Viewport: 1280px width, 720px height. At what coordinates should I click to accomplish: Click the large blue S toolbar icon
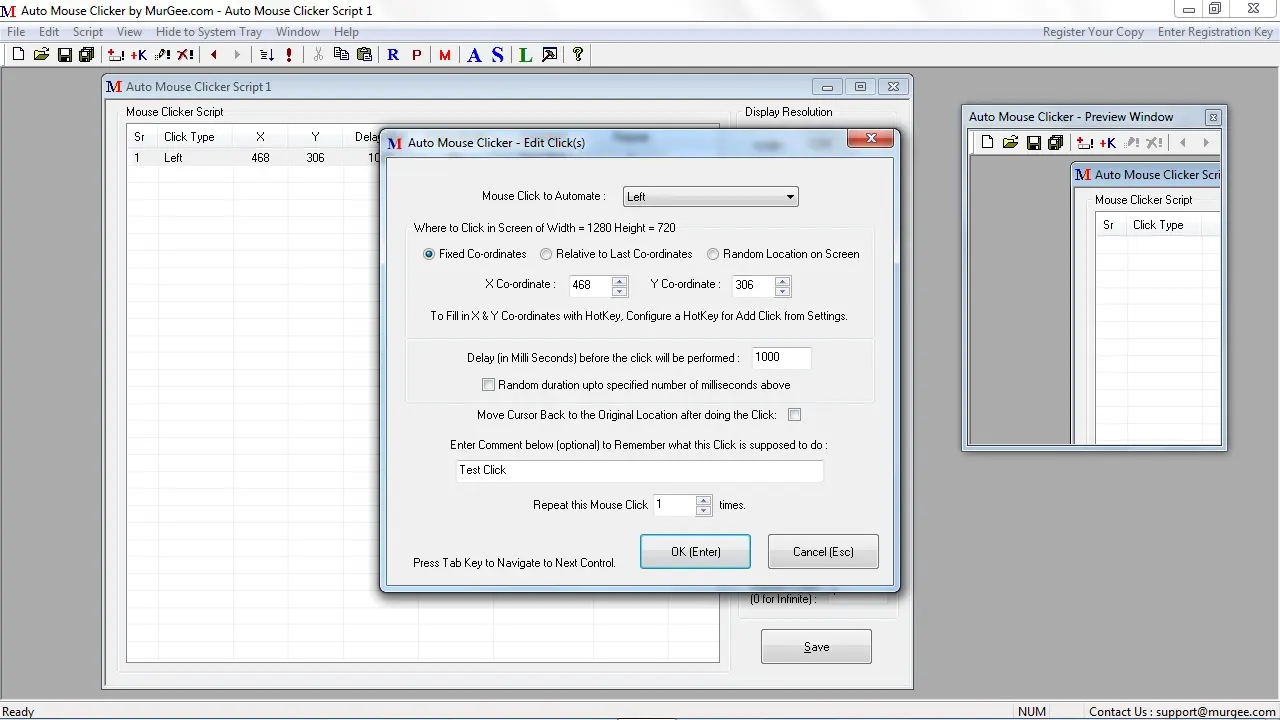click(x=497, y=55)
